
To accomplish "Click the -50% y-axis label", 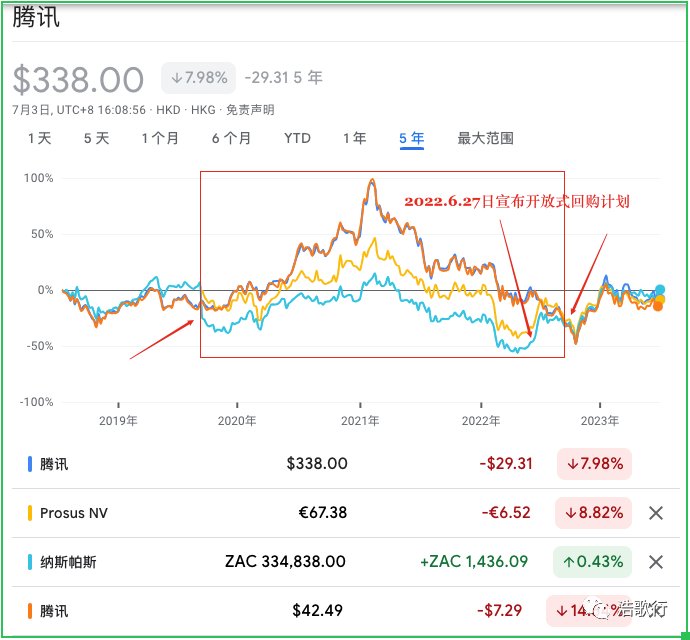I will click(40, 346).
